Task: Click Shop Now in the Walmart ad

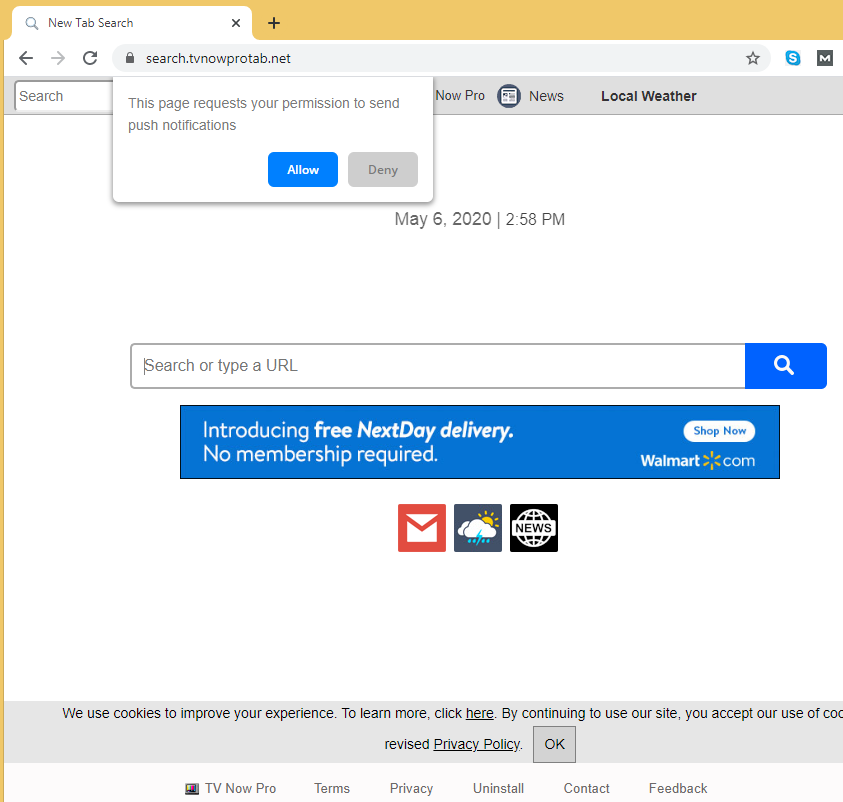Action: coord(719,431)
